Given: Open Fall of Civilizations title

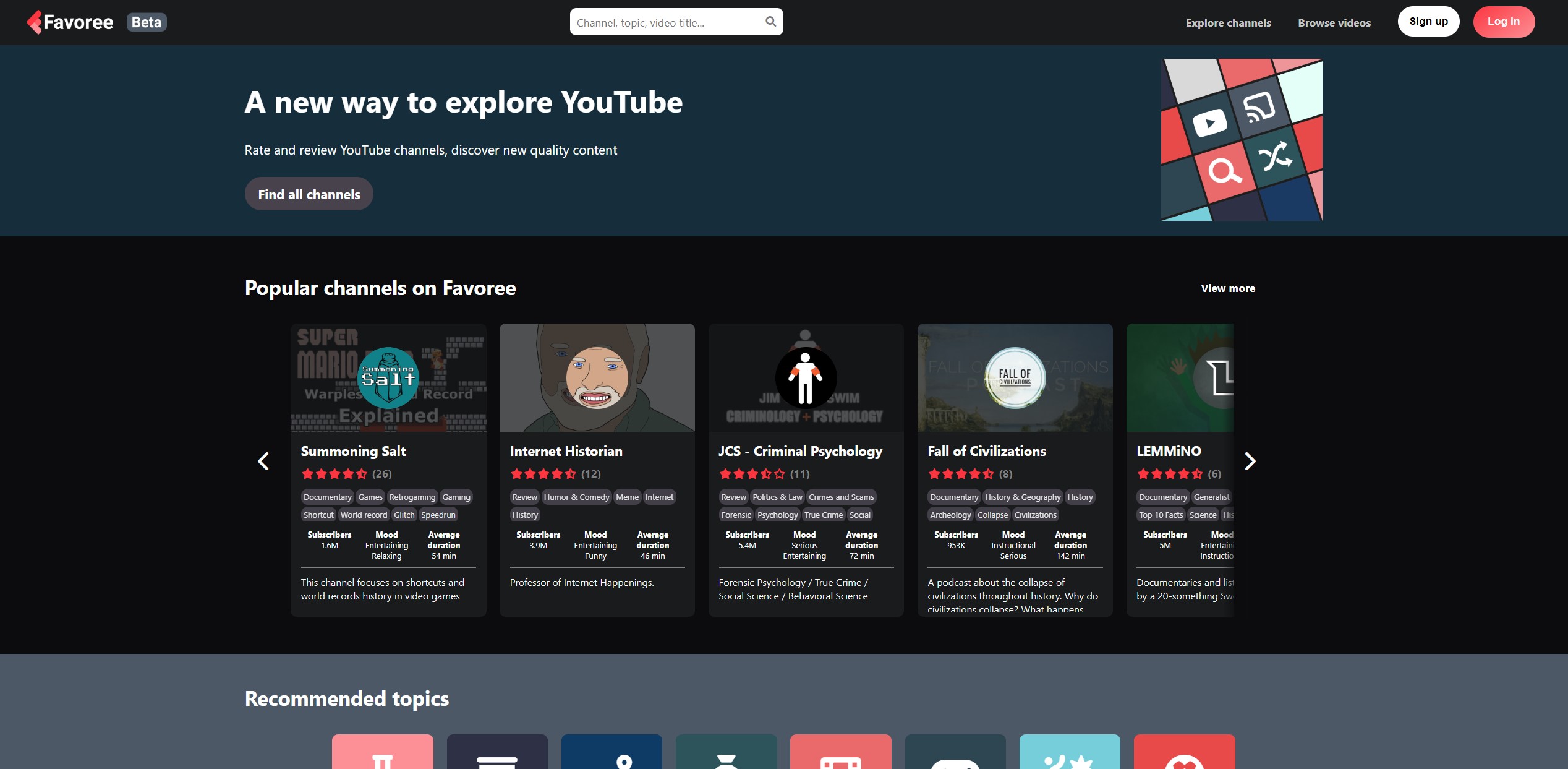Looking at the screenshot, I should 987,451.
